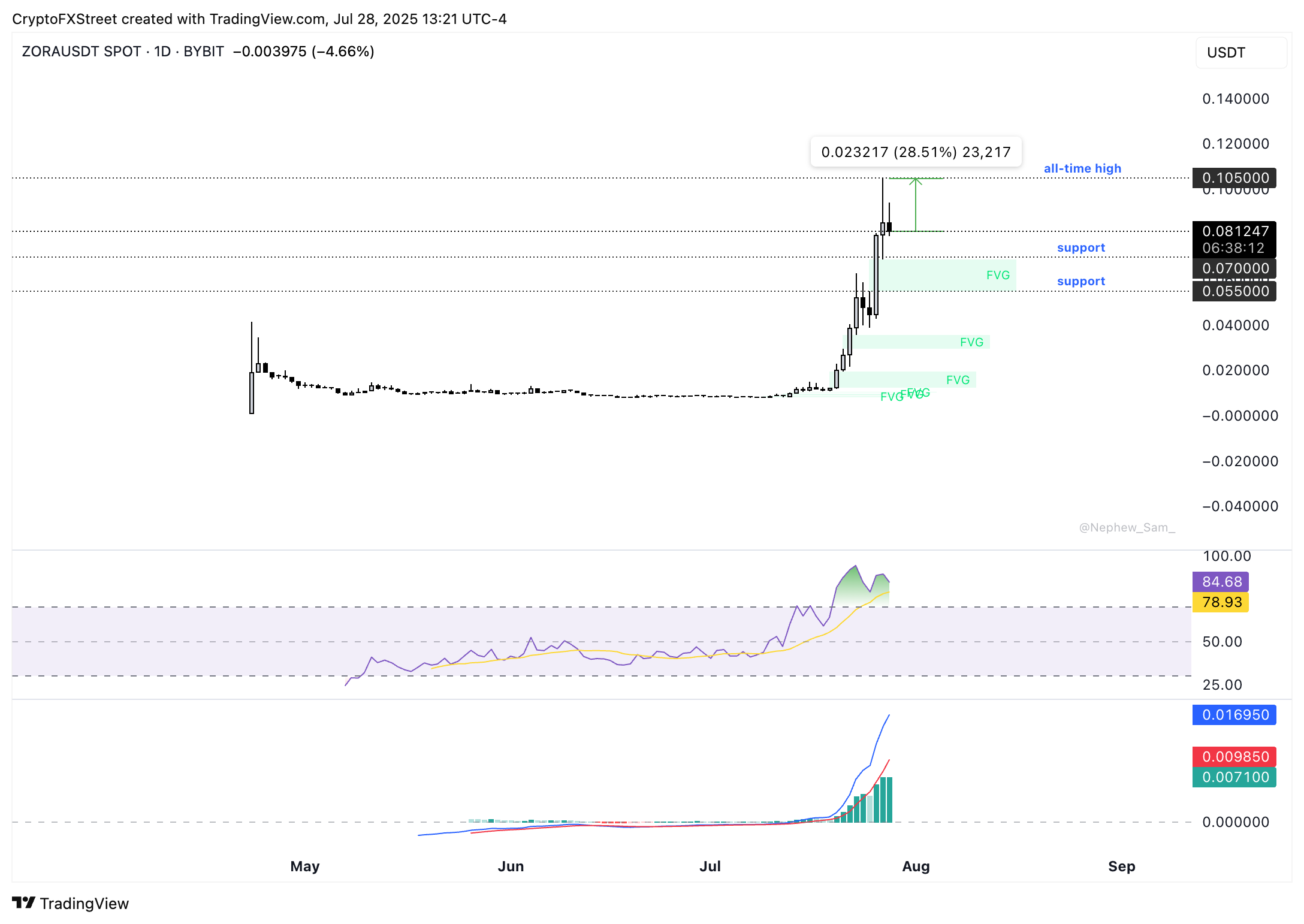Screen dimensions: 1304x924
Task: Click the Aug label on time axis
Action: click(916, 866)
